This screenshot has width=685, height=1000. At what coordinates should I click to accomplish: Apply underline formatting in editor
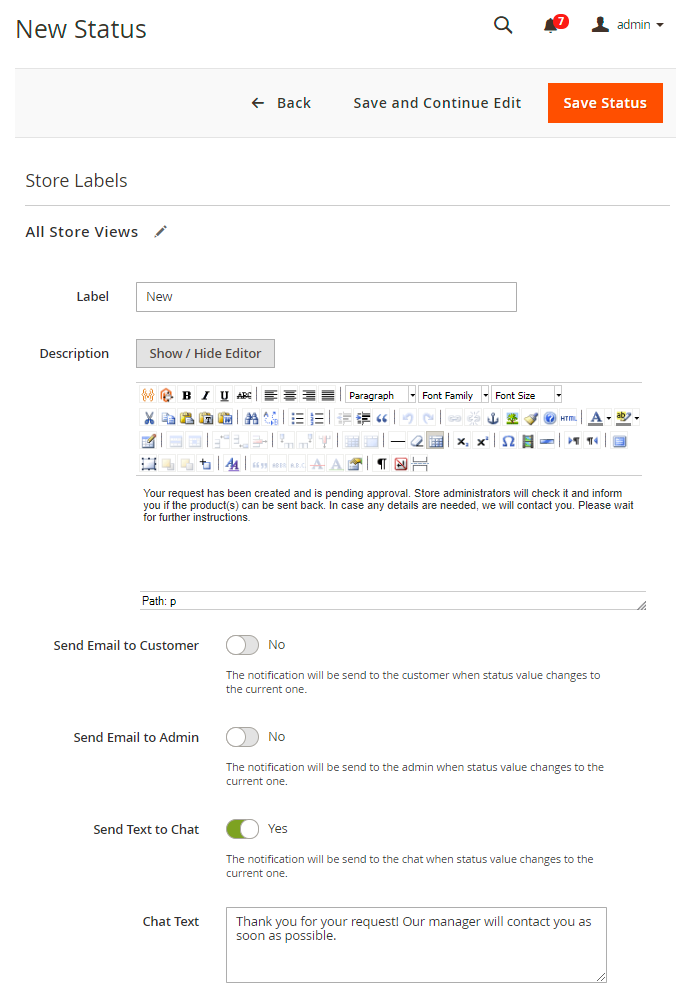pyautogui.click(x=225, y=395)
